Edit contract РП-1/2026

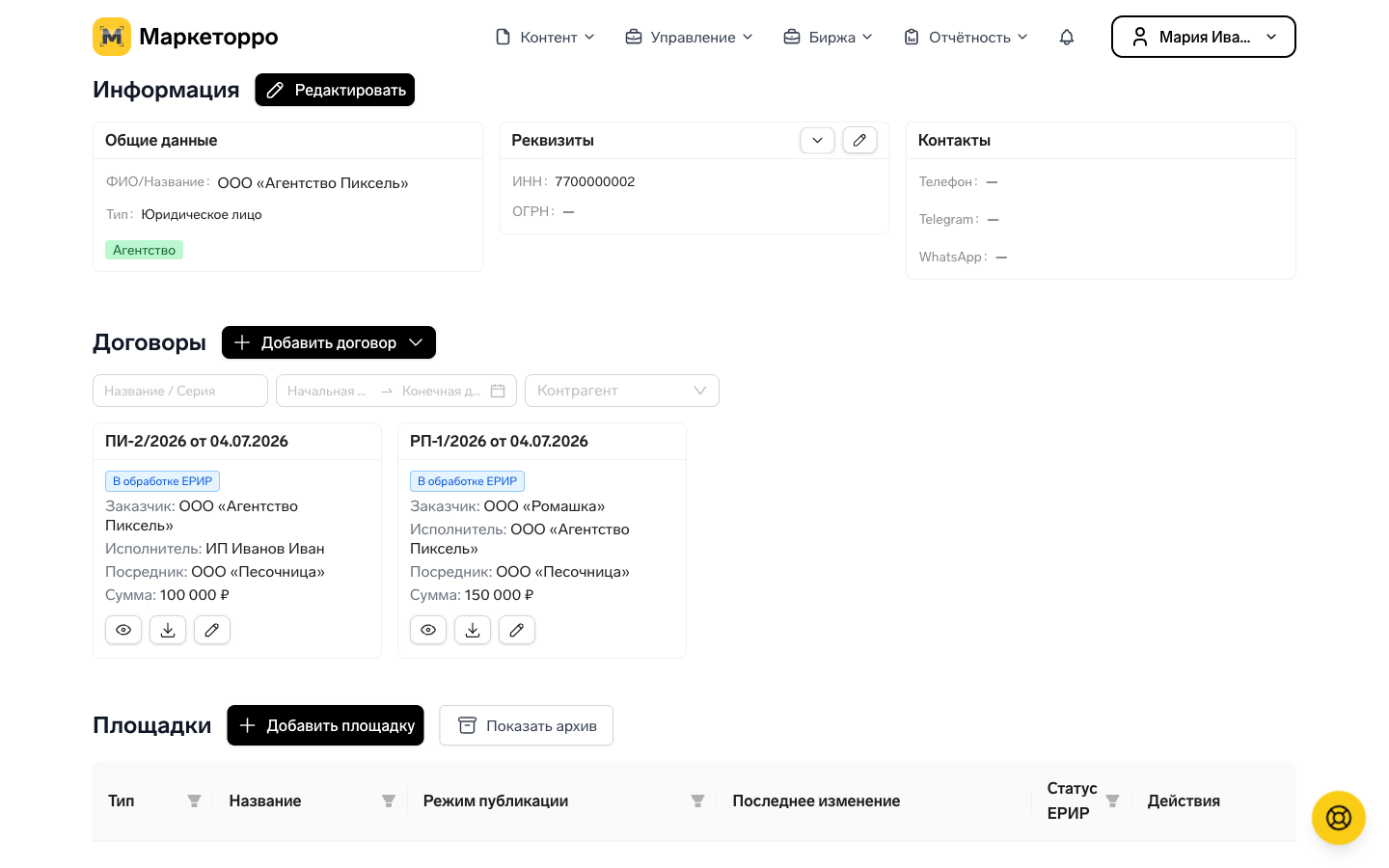coord(517,630)
